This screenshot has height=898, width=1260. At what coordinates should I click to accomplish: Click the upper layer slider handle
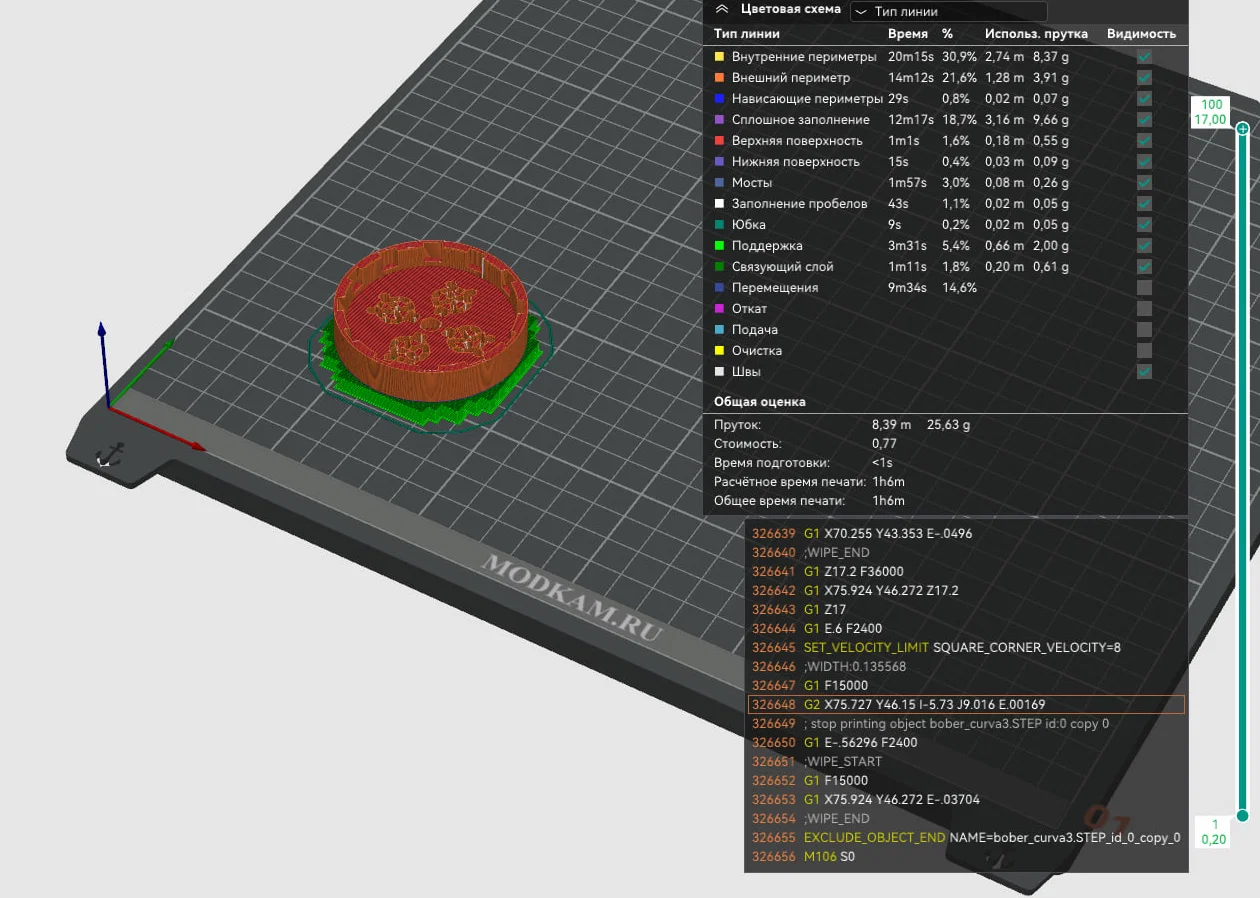(x=1242, y=129)
